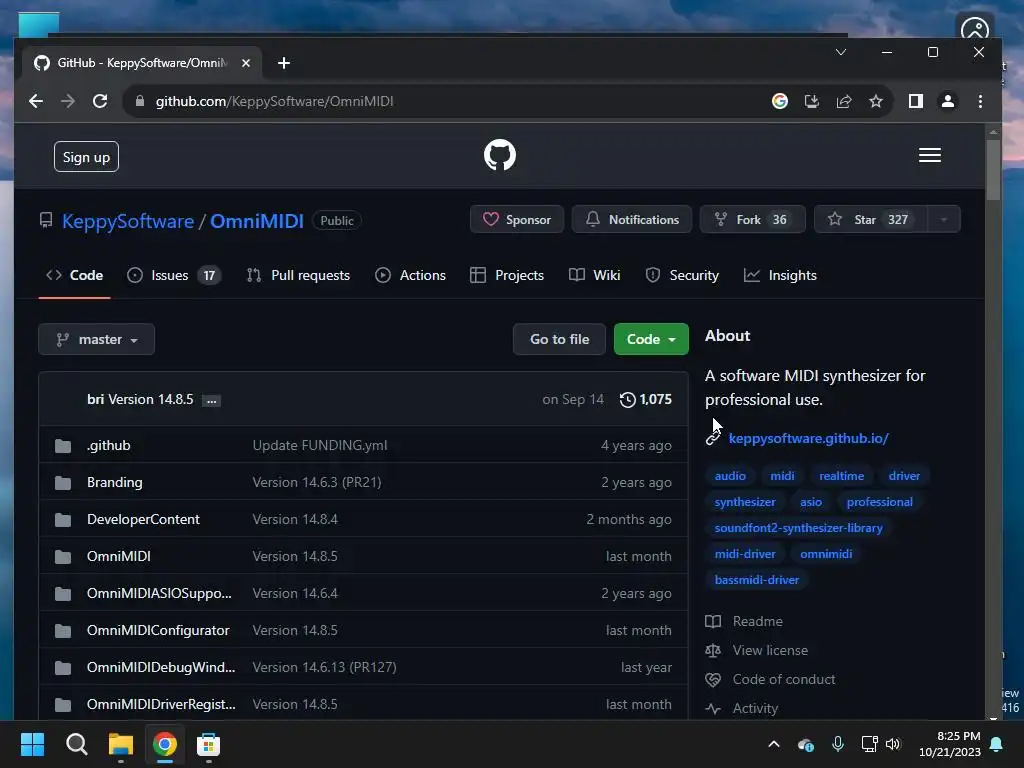Open the Actions tab

point(410,276)
